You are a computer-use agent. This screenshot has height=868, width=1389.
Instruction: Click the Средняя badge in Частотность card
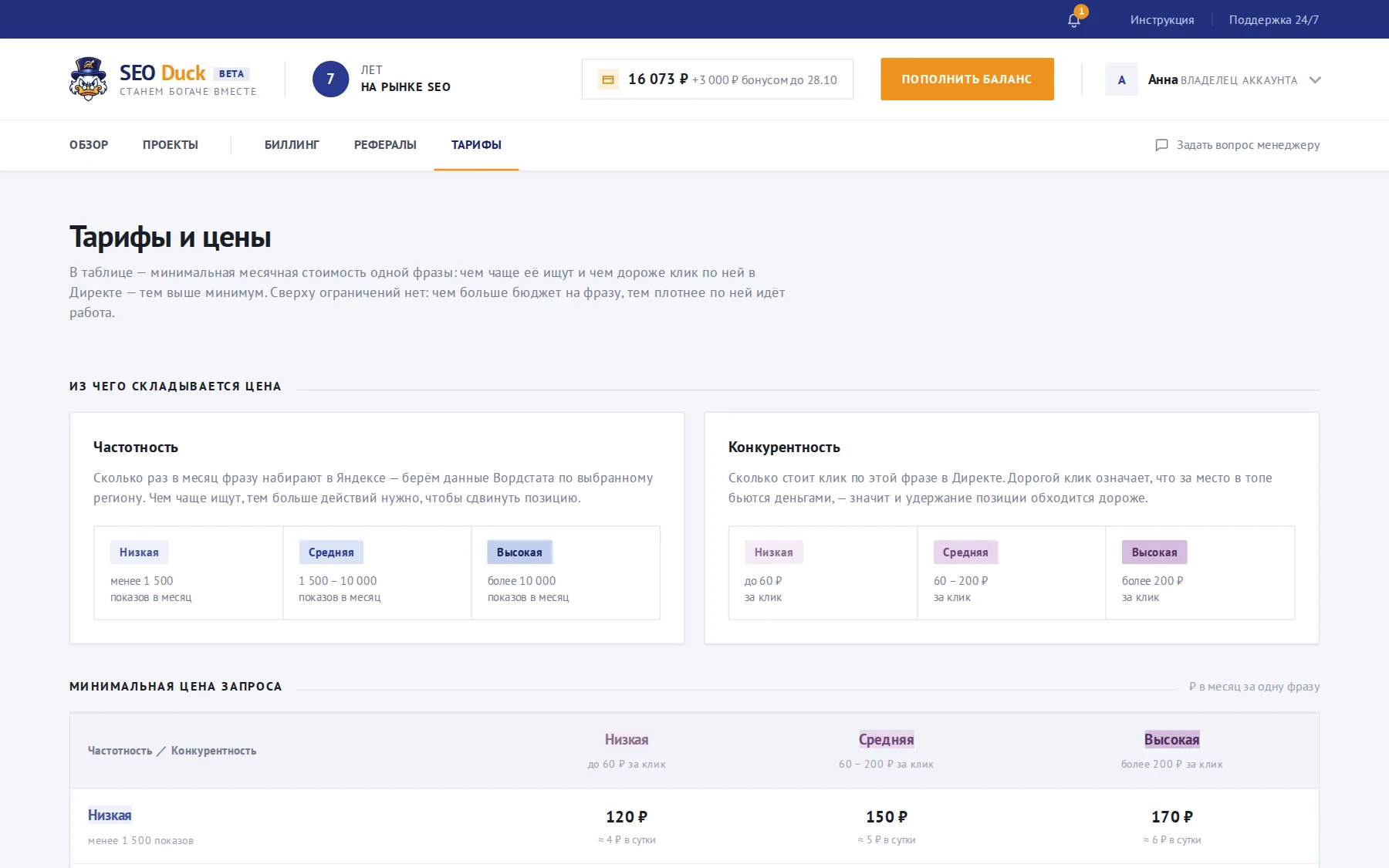pyautogui.click(x=331, y=552)
